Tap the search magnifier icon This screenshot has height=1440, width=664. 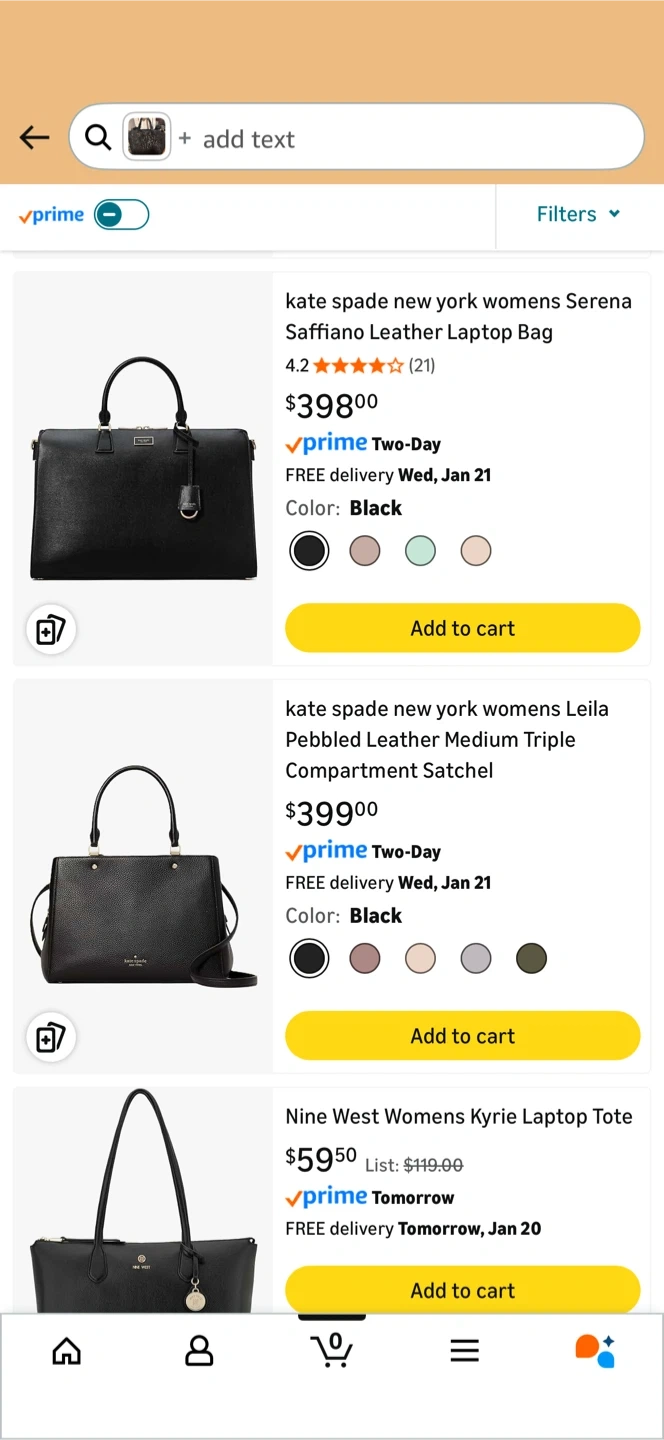tap(98, 138)
